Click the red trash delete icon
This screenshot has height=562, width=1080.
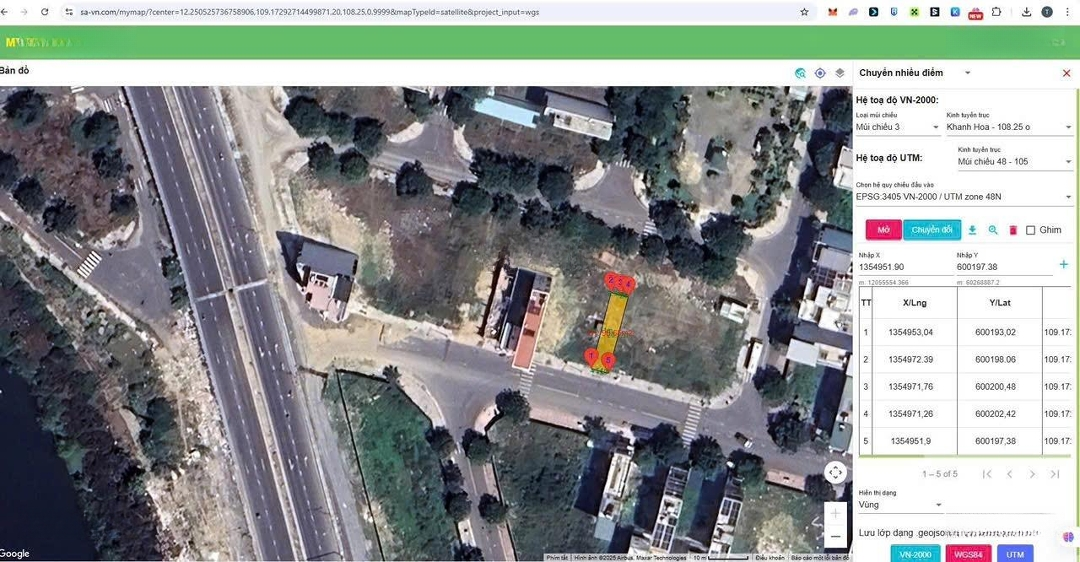[x=1013, y=230]
